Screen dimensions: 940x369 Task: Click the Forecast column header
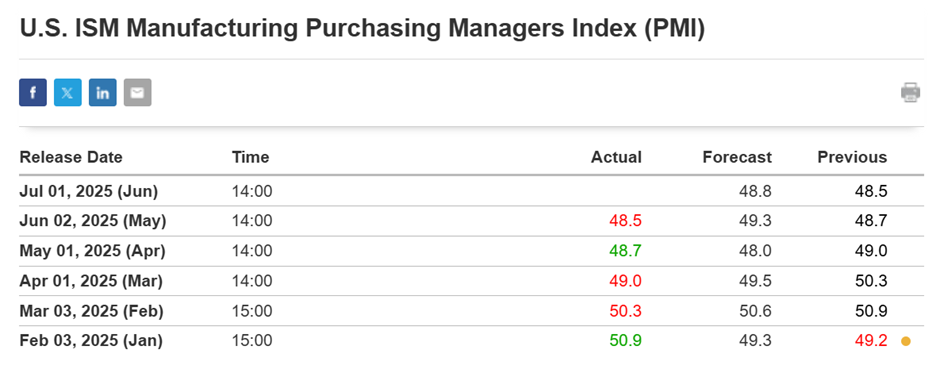(737, 158)
